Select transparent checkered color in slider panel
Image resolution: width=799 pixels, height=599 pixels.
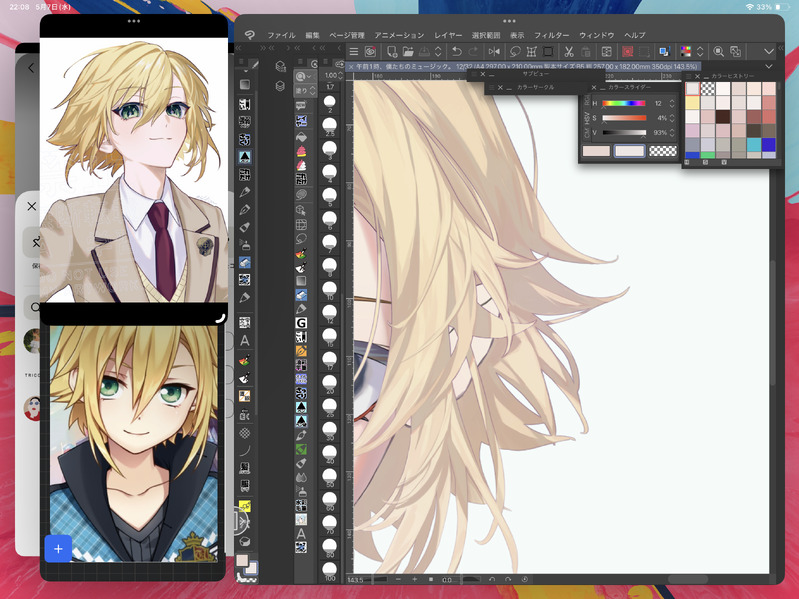[663, 151]
